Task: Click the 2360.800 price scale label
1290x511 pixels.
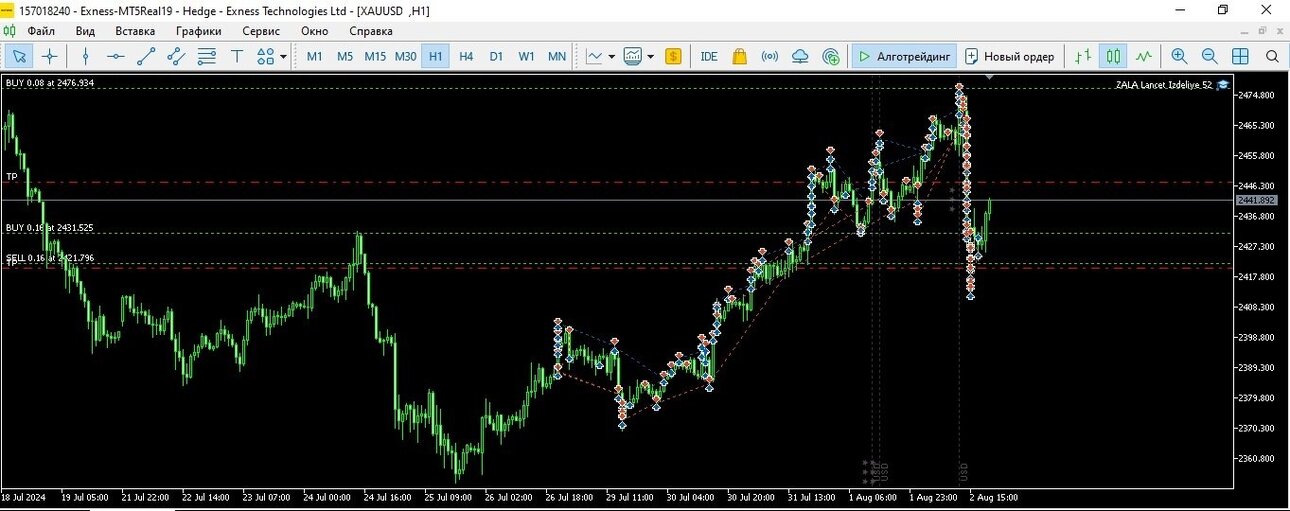Action: coord(1255,458)
